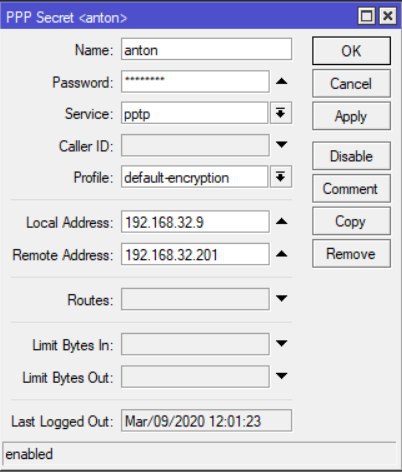This screenshot has height=473, width=402.
Task: Expand the Limit Bytes Out field
Action: [282, 376]
